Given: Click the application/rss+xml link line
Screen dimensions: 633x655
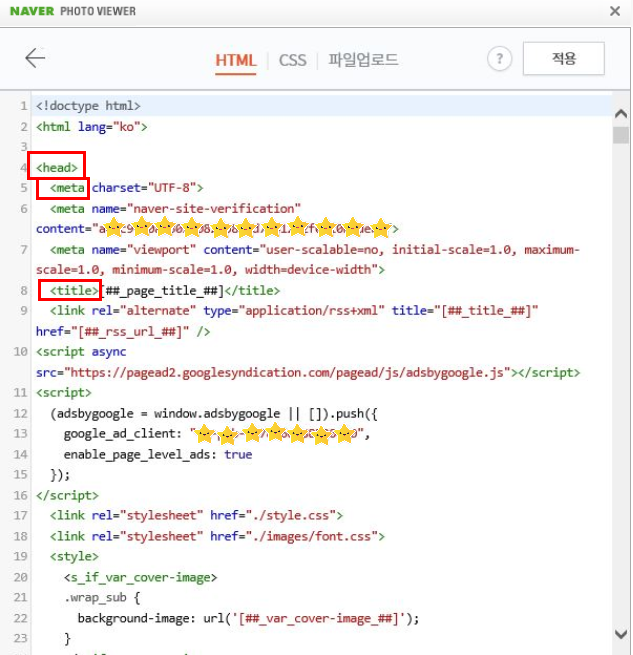Looking at the screenshot, I should coord(294,311).
